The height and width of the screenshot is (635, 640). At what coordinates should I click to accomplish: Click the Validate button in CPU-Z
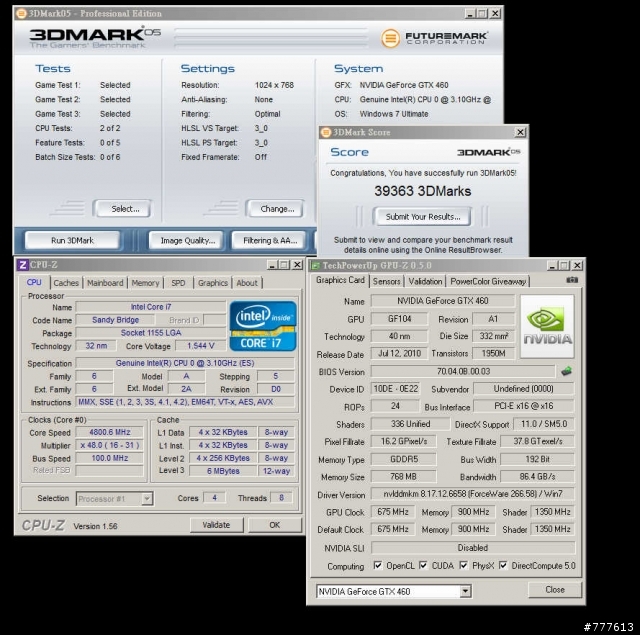[x=216, y=524]
